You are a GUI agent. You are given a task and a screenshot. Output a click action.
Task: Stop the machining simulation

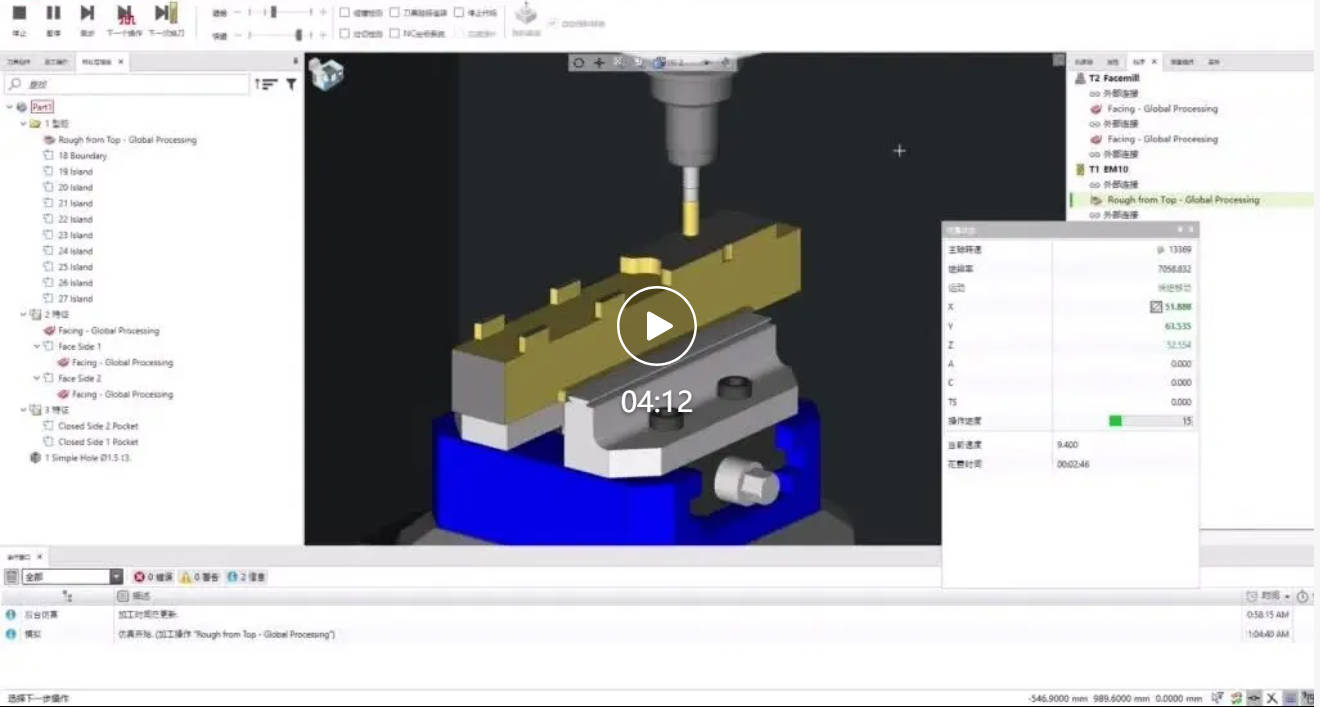20,14
